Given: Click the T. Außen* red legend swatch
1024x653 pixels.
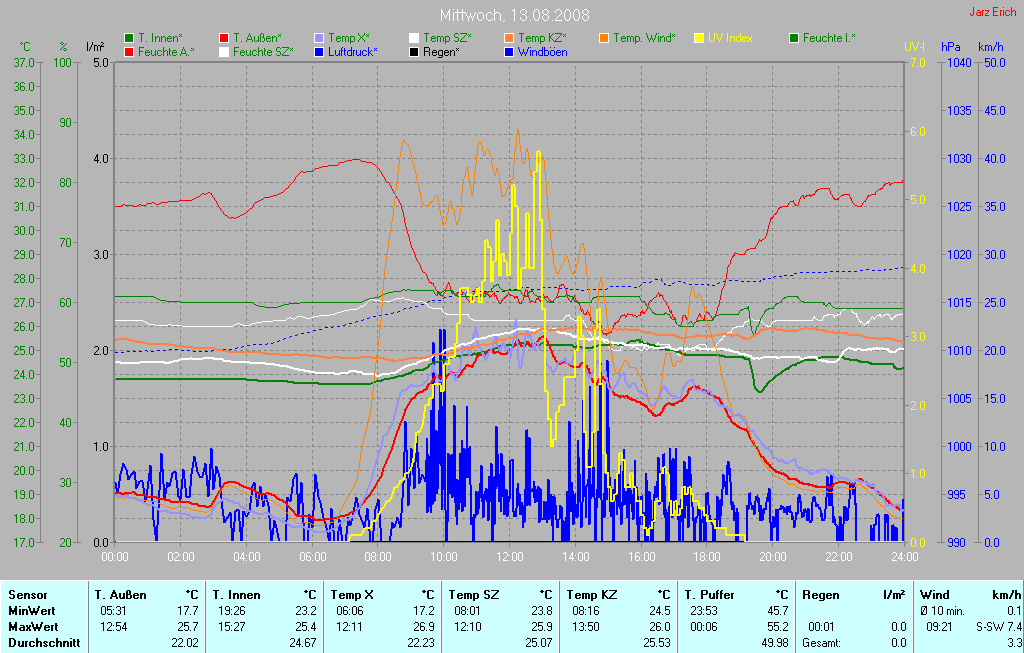Looking at the screenshot, I should pyautogui.click(x=225, y=39).
